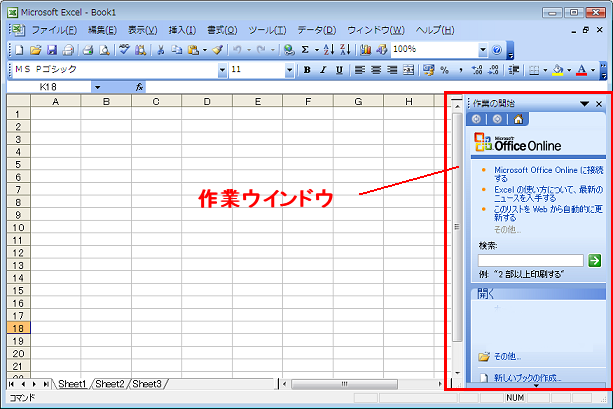Click このリストを Web から自動的に更新する link
613x409 pixels.
(548, 213)
